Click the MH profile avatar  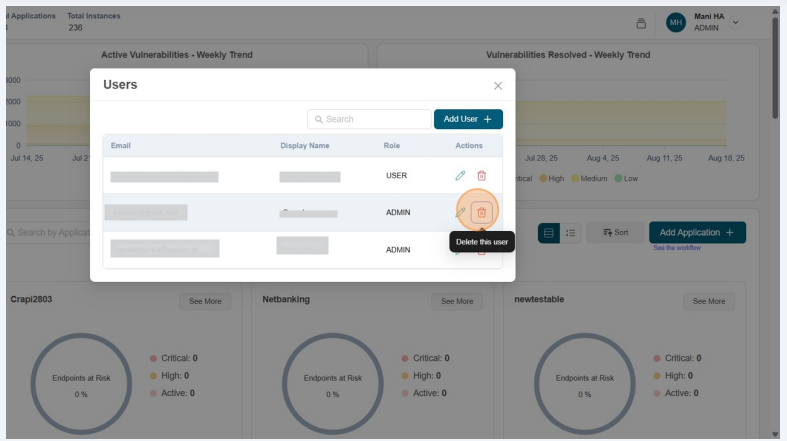coord(676,22)
